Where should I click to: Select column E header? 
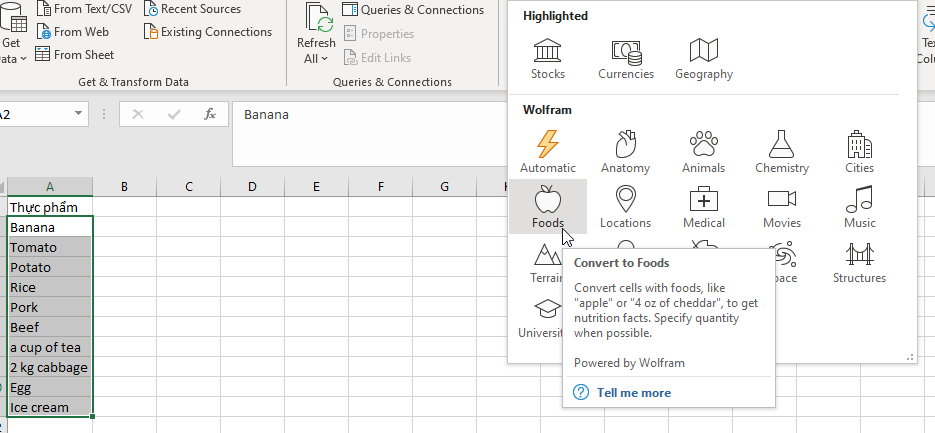coord(316,187)
